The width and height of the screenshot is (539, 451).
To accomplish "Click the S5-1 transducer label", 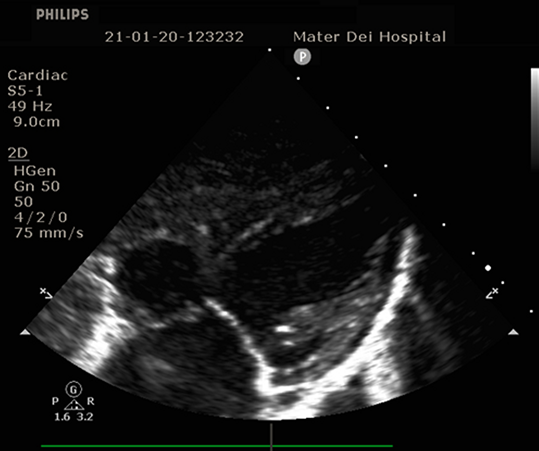I will tap(25, 91).
